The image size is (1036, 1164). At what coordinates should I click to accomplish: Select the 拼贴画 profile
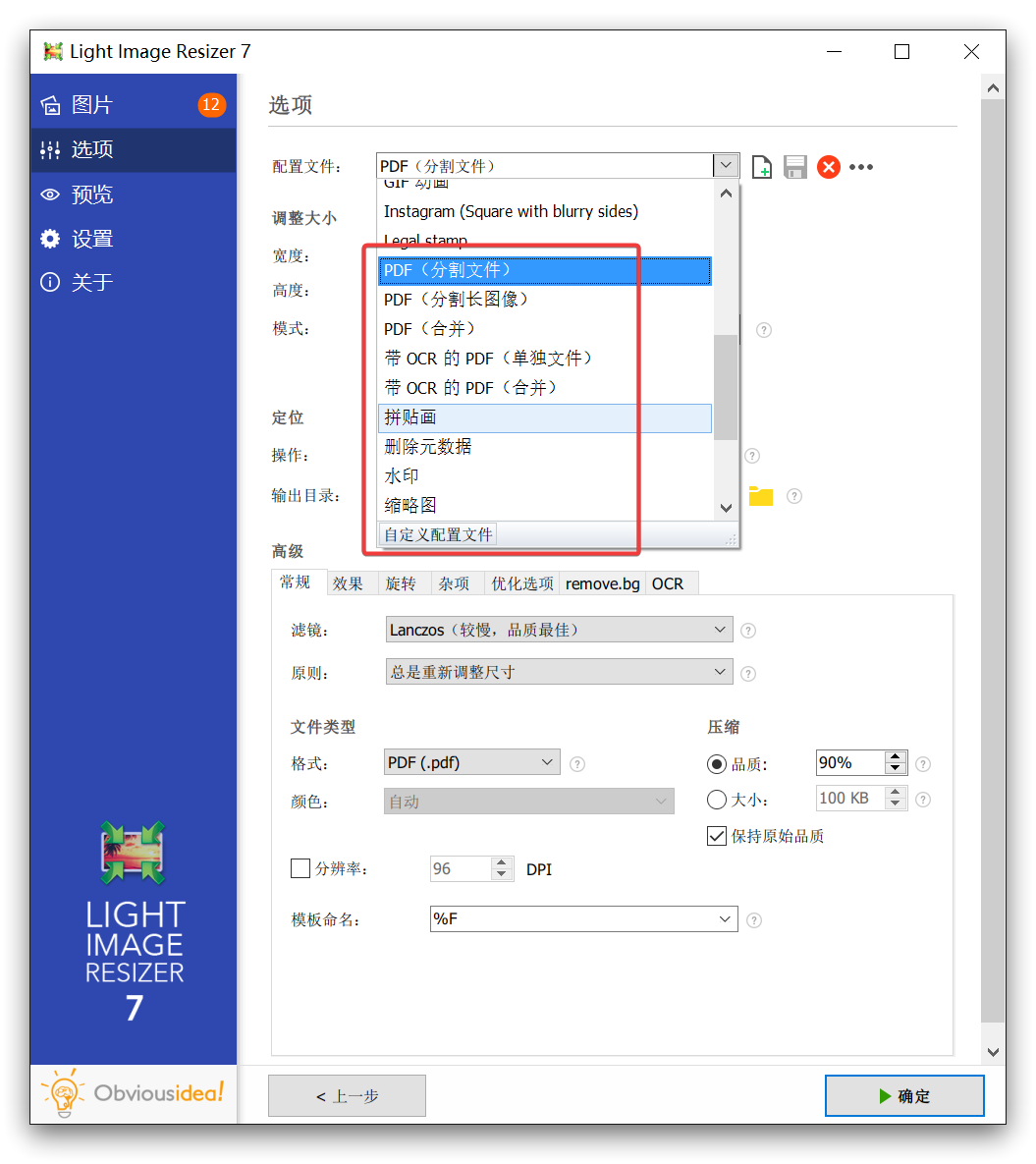coord(545,417)
